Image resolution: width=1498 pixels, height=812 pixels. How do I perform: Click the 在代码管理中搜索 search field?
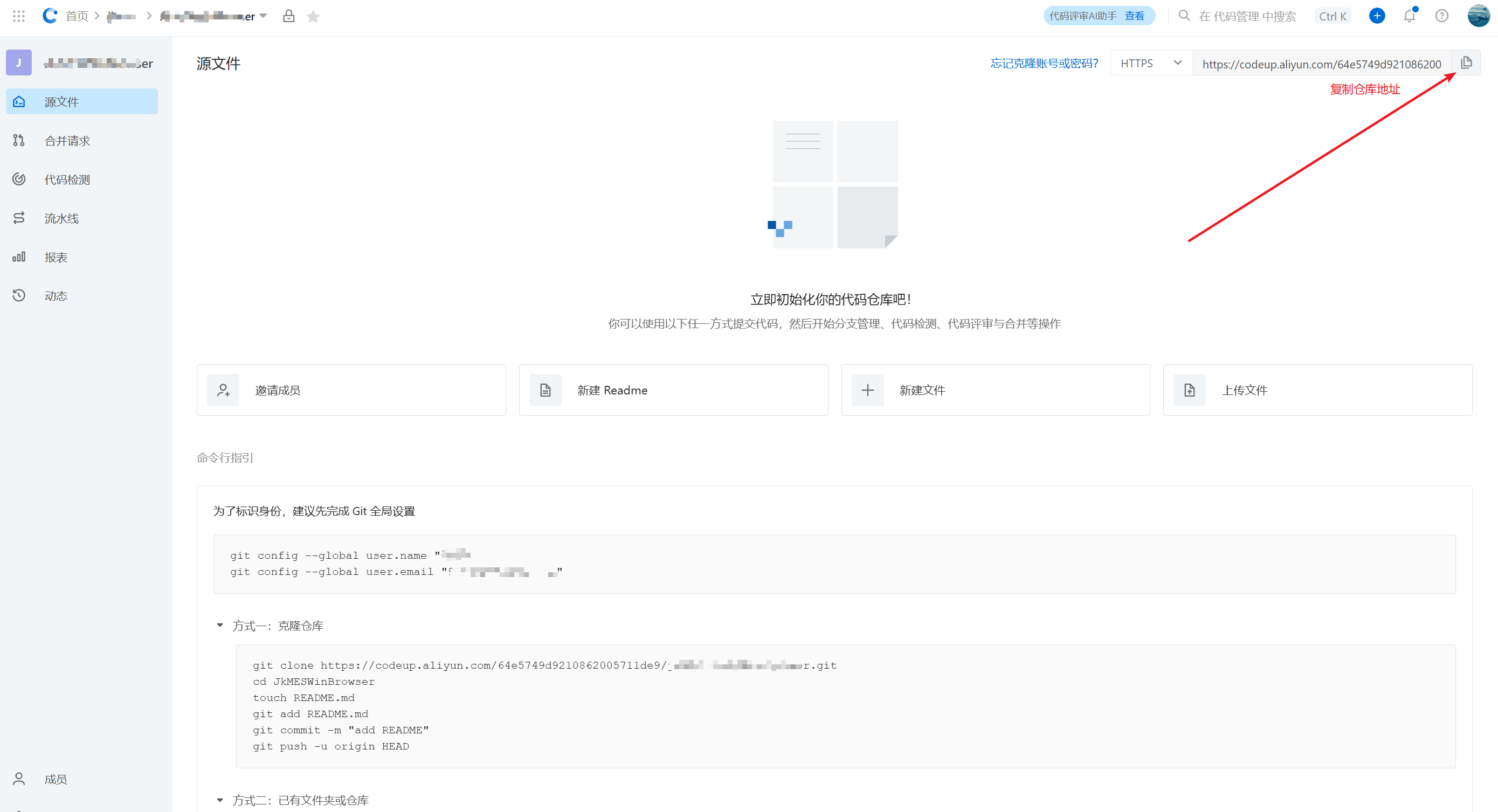coord(1247,16)
